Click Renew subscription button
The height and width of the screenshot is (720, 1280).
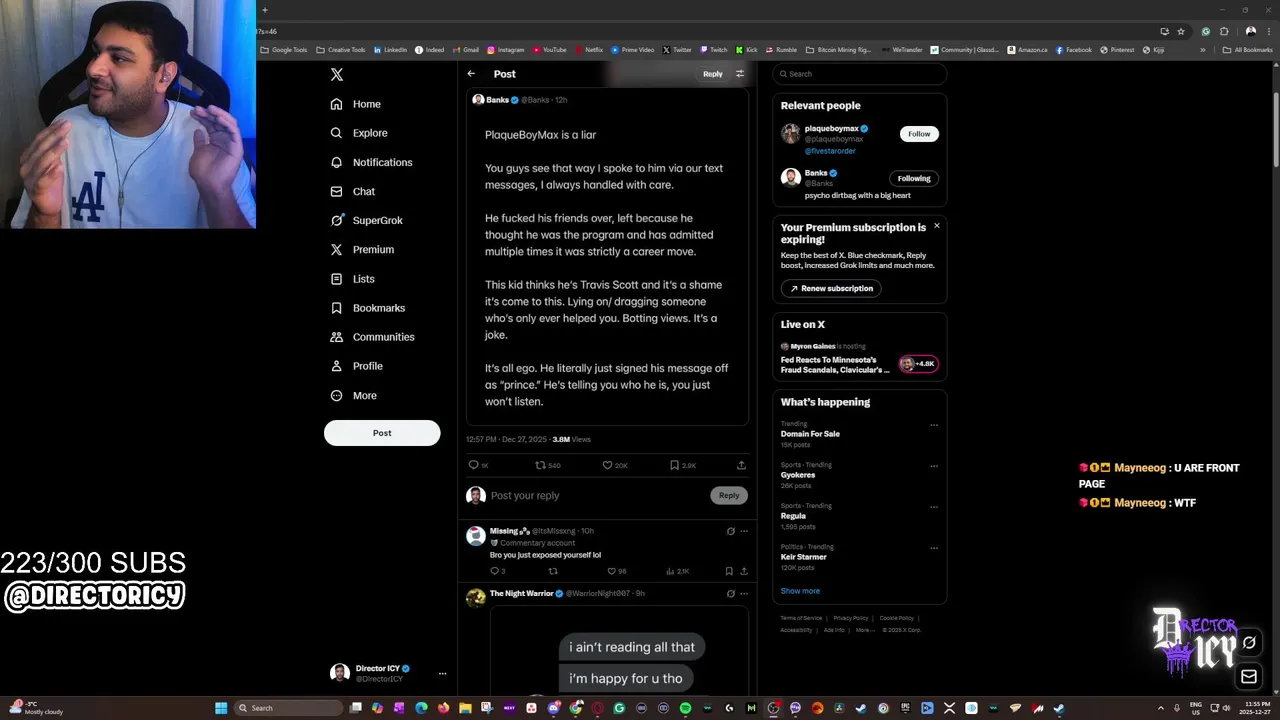831,288
